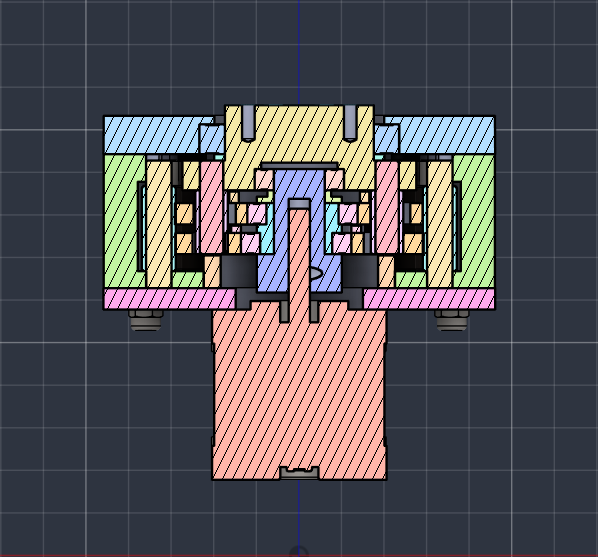Image resolution: width=598 pixels, height=557 pixels.
Task: Select the green housing wall on the right
Action: (476, 221)
